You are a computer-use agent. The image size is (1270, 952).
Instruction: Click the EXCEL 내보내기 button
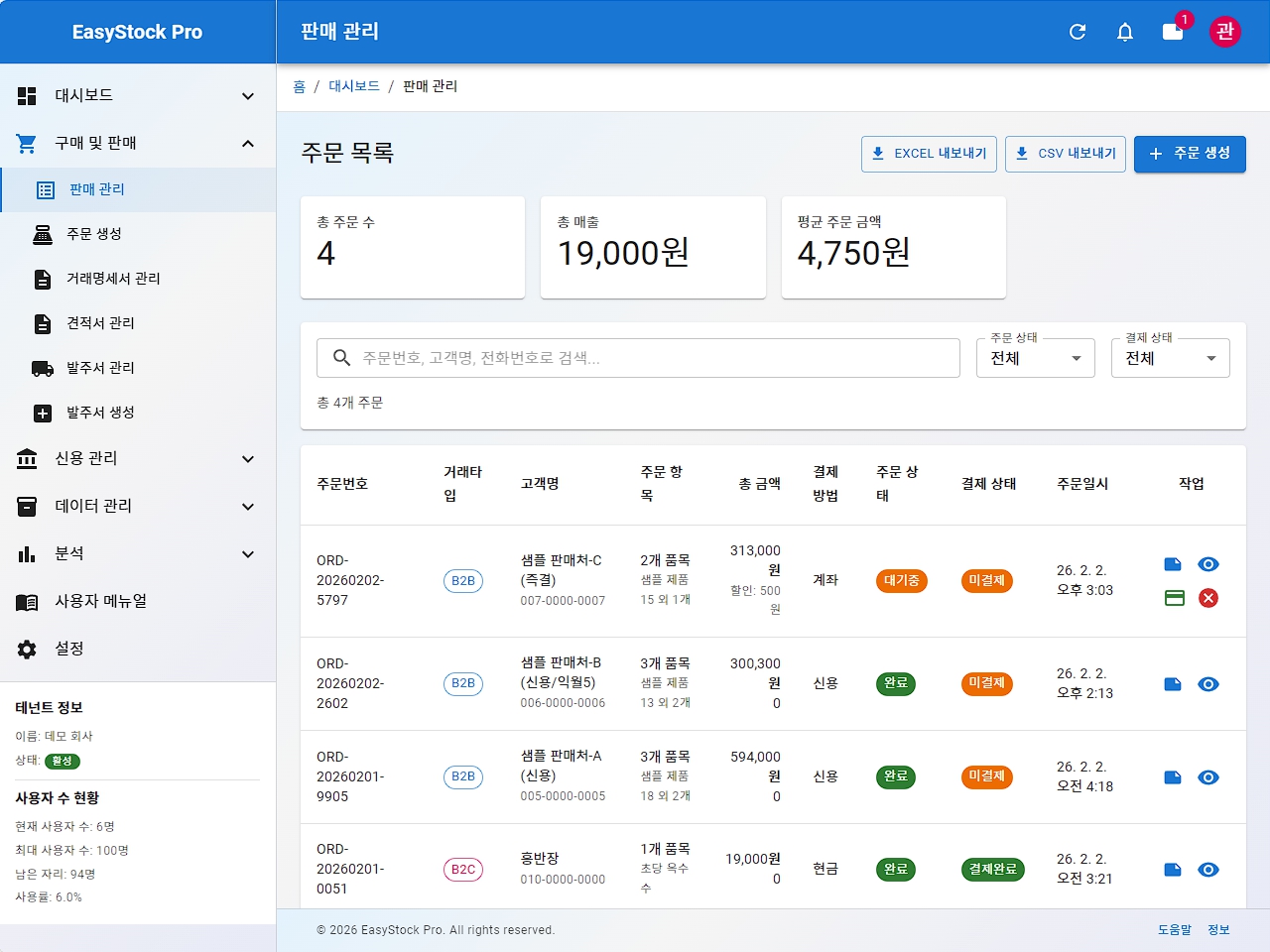[928, 154]
